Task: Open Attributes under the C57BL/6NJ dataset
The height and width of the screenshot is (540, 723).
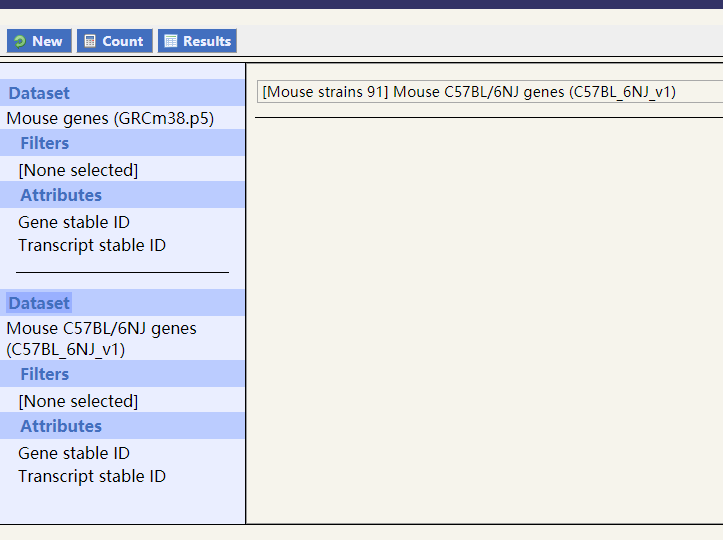Action: 61,426
